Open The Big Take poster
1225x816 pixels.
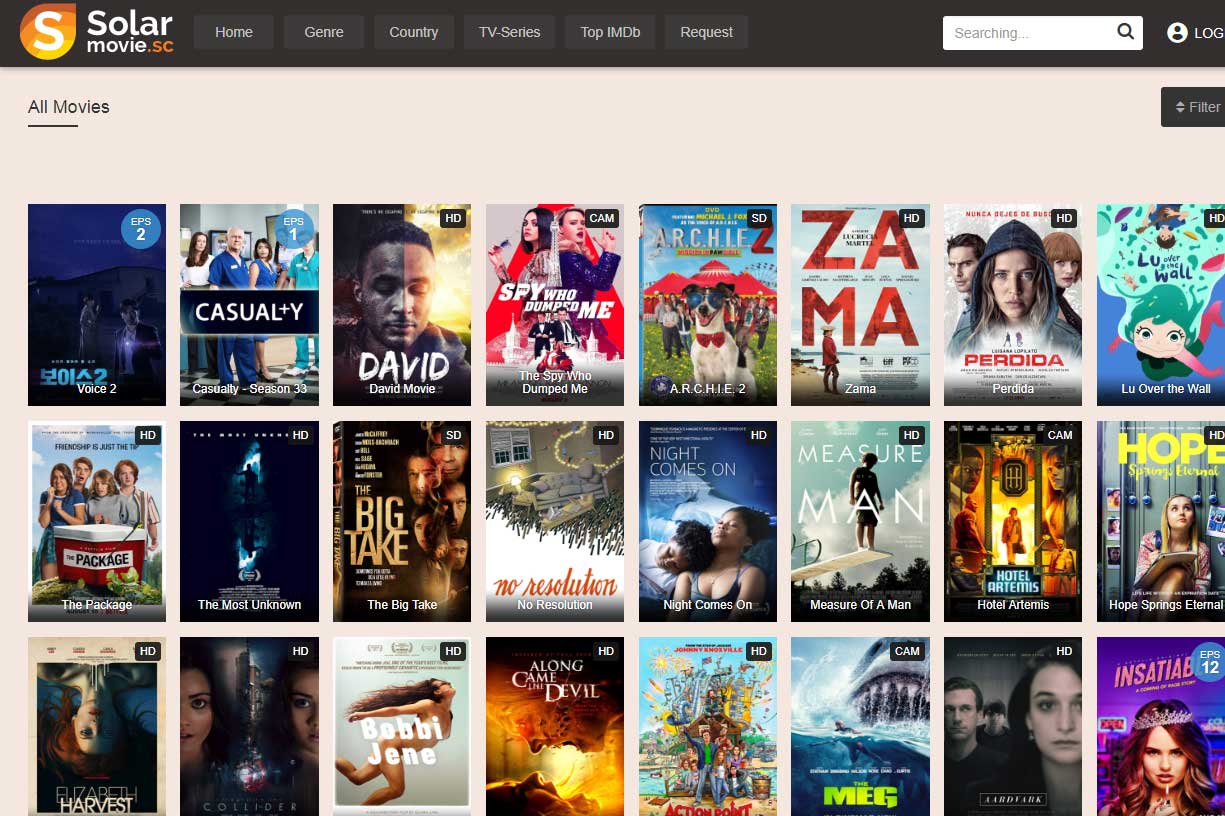click(x=402, y=521)
